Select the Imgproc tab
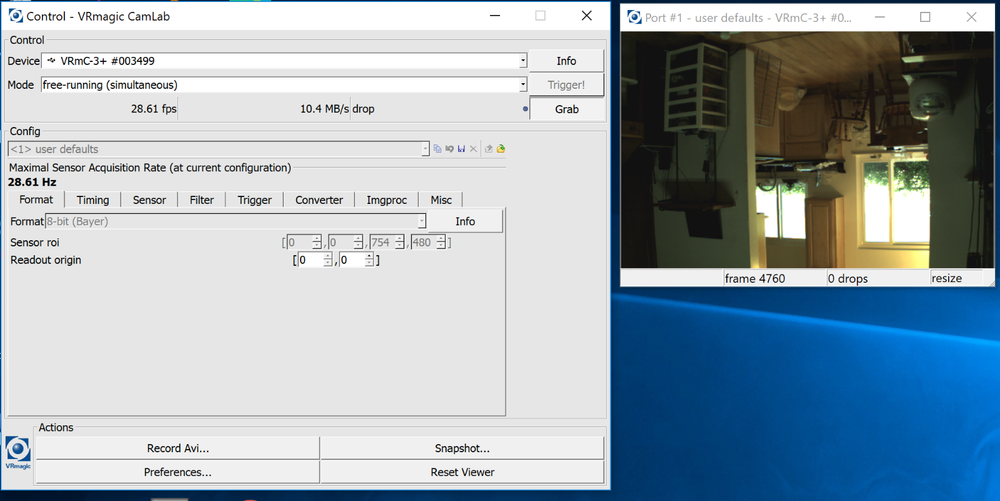Viewport: 1000px width, 501px height. click(386, 200)
